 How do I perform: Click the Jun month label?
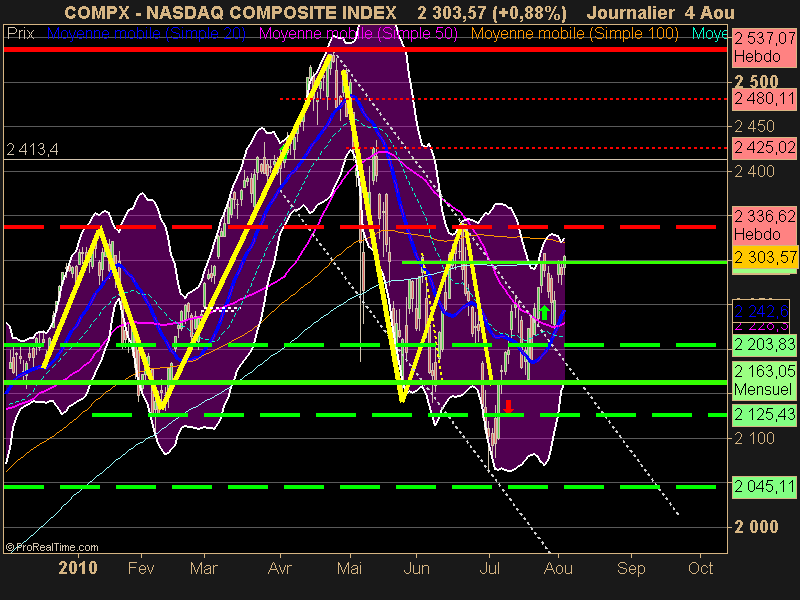pyautogui.click(x=416, y=568)
